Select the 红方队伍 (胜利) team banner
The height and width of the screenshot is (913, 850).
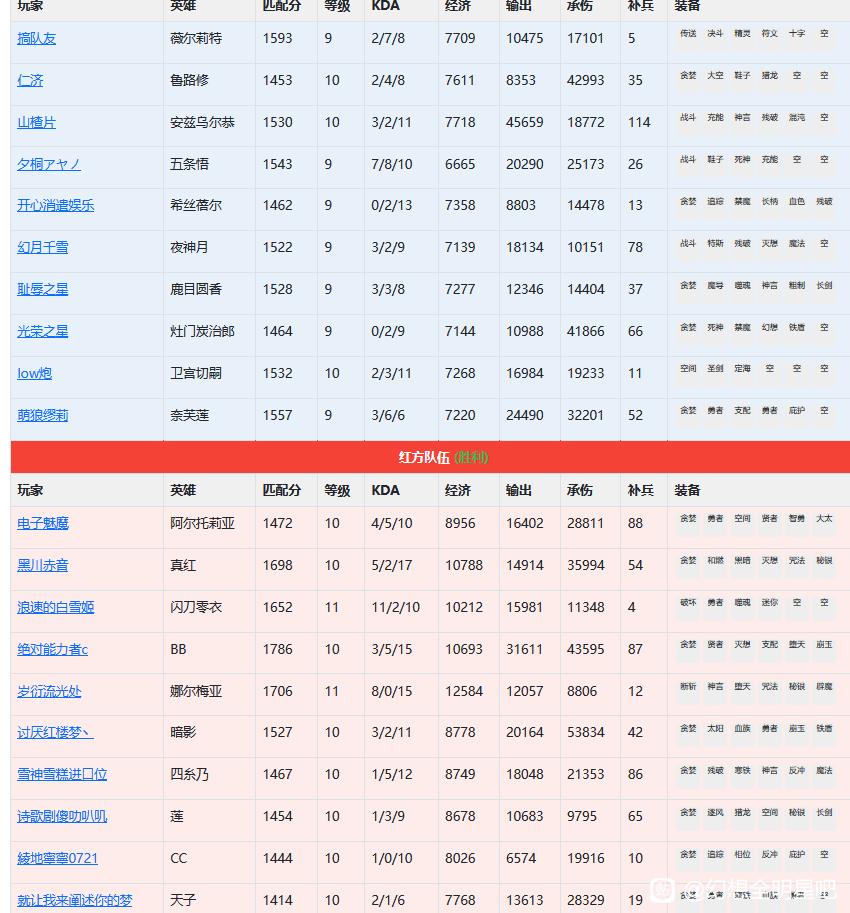click(430, 457)
